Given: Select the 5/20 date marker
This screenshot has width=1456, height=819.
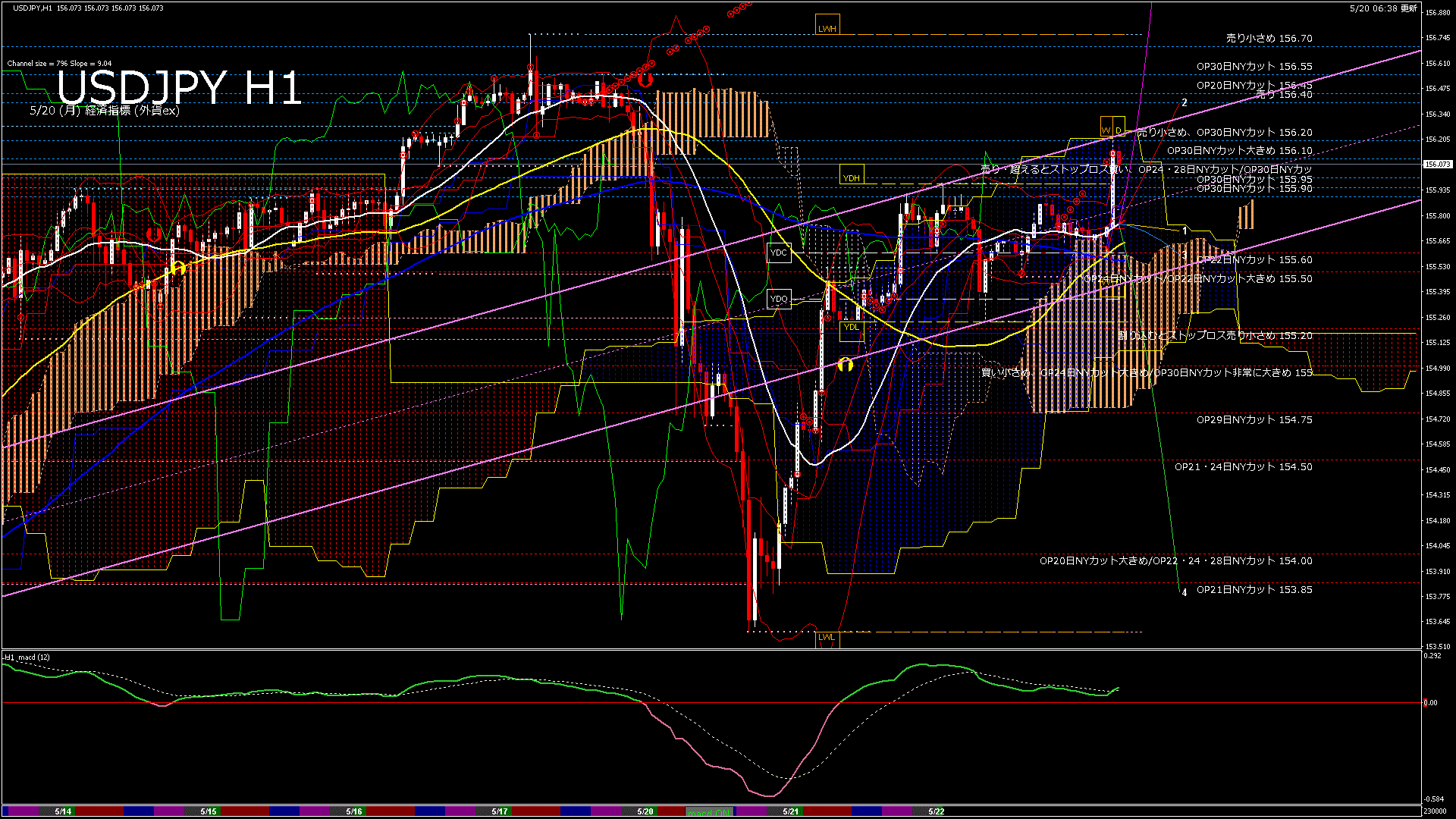Looking at the screenshot, I should point(645,811).
